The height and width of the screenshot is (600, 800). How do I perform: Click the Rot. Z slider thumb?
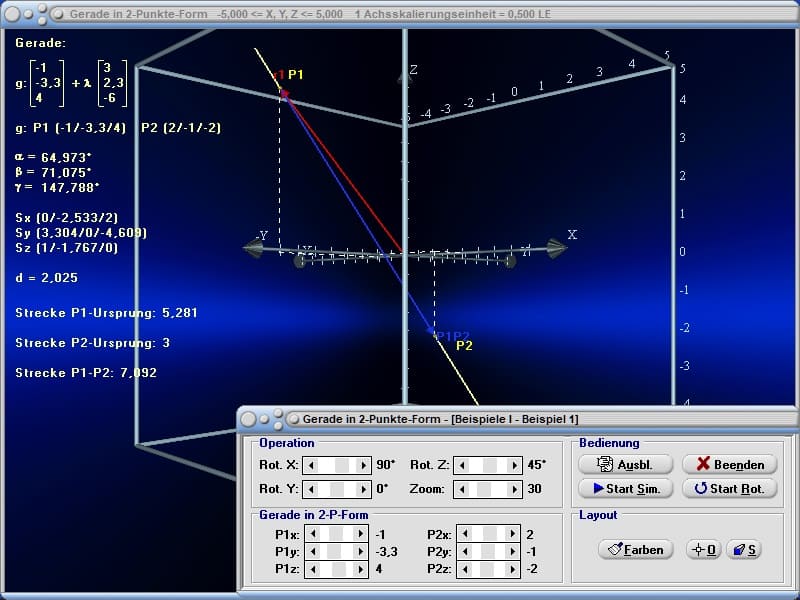pyautogui.click(x=490, y=465)
